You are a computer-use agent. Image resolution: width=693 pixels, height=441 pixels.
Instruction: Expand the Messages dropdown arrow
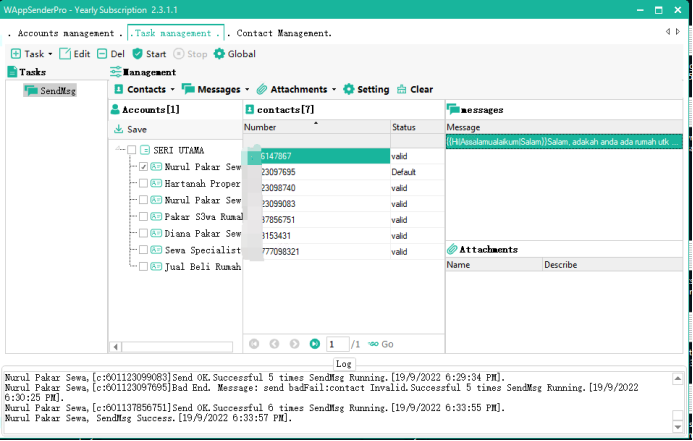click(x=247, y=89)
